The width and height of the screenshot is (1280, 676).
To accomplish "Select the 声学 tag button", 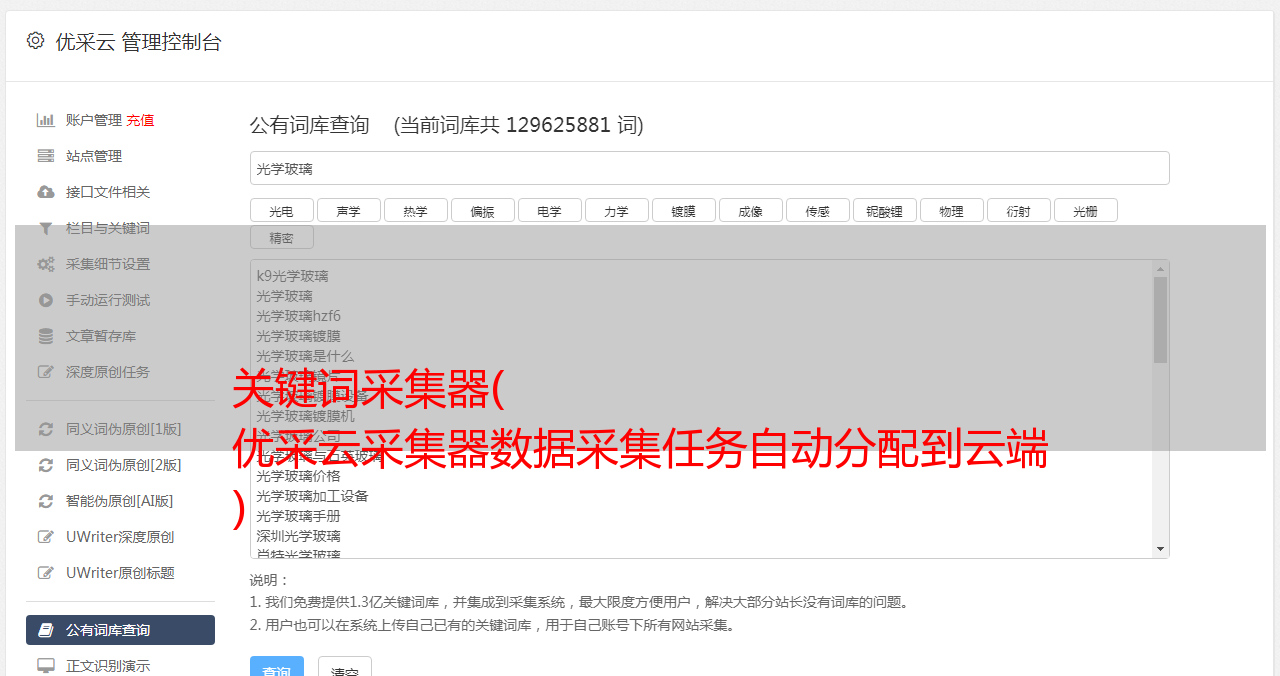I will click(348, 210).
